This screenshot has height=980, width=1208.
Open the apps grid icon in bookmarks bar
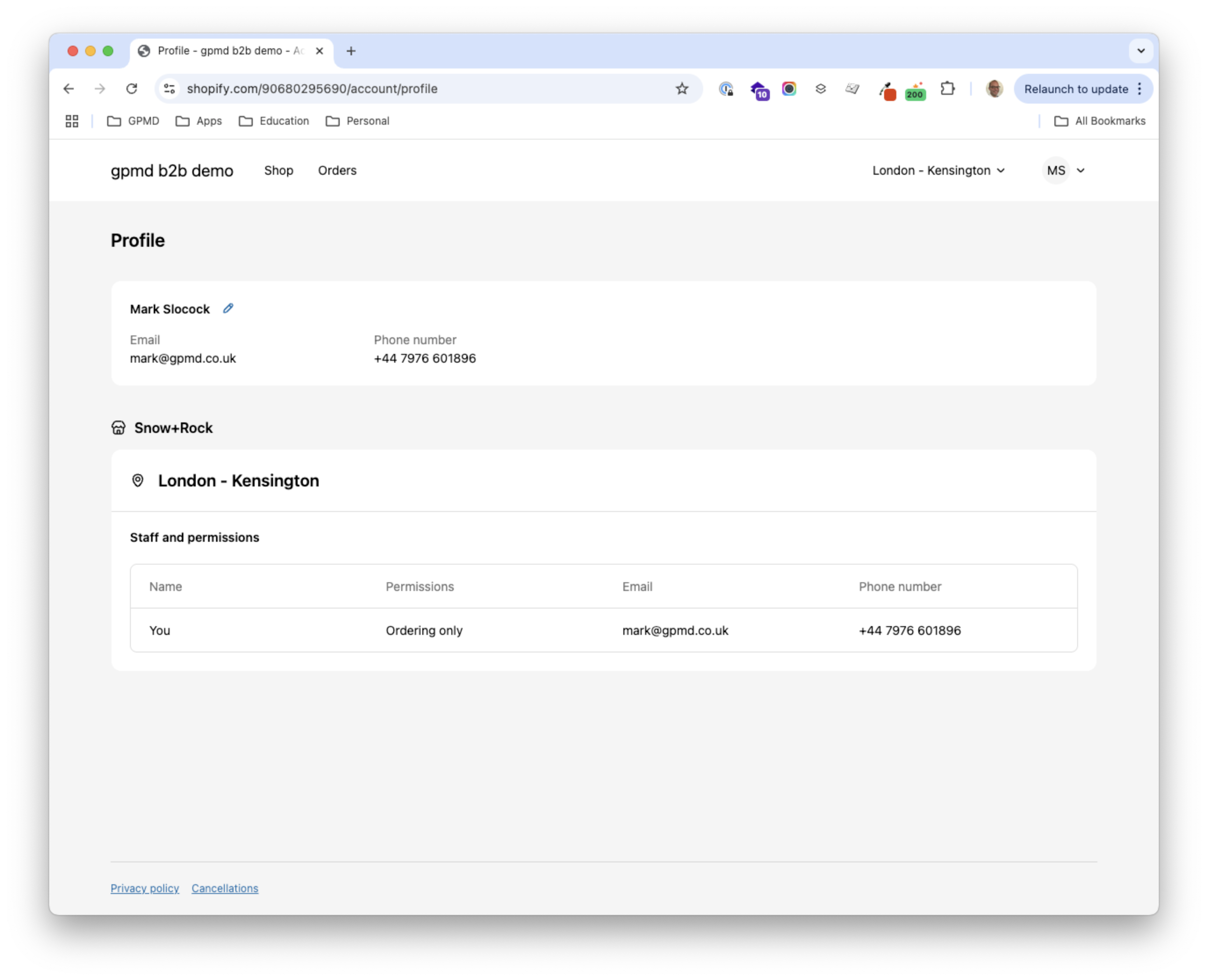click(x=72, y=121)
